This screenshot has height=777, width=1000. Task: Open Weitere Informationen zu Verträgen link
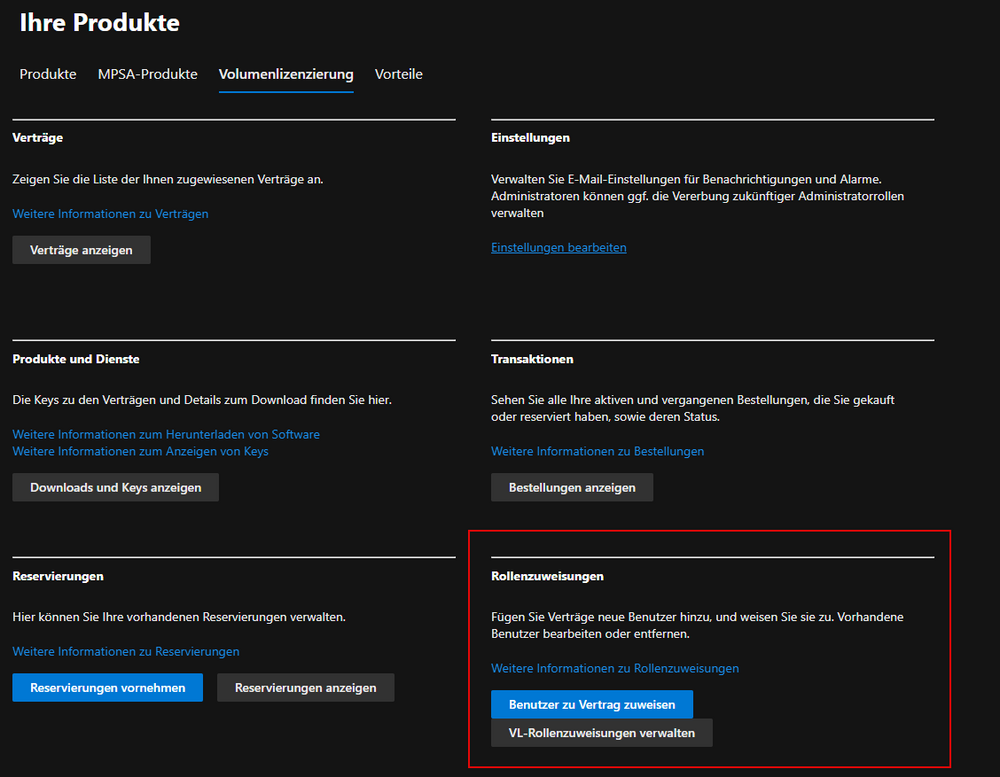coord(110,214)
